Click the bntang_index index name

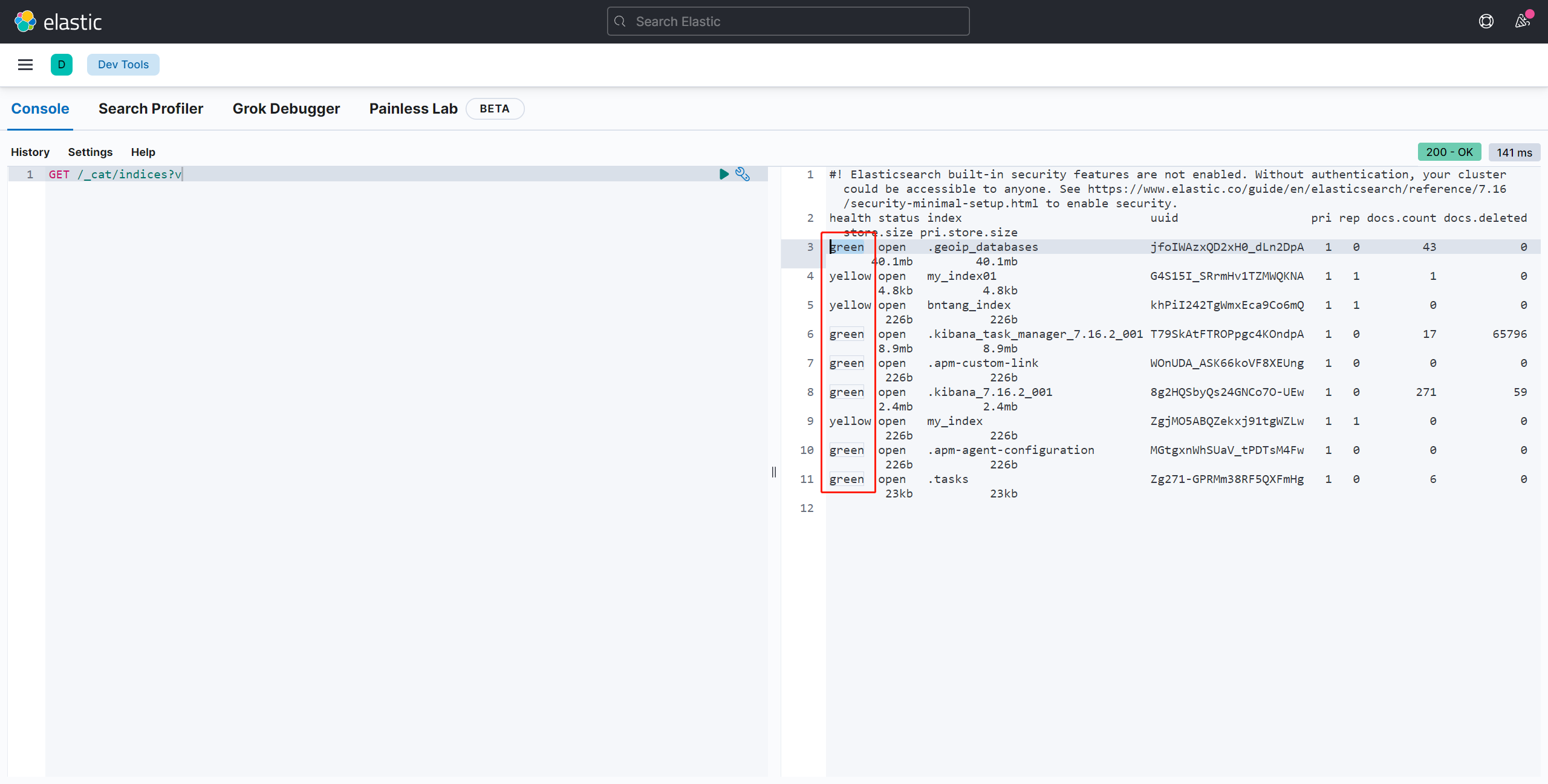click(x=969, y=305)
